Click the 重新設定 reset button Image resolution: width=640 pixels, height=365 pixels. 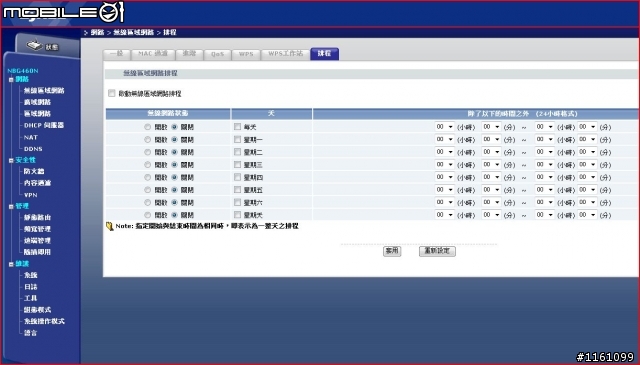[x=437, y=251]
